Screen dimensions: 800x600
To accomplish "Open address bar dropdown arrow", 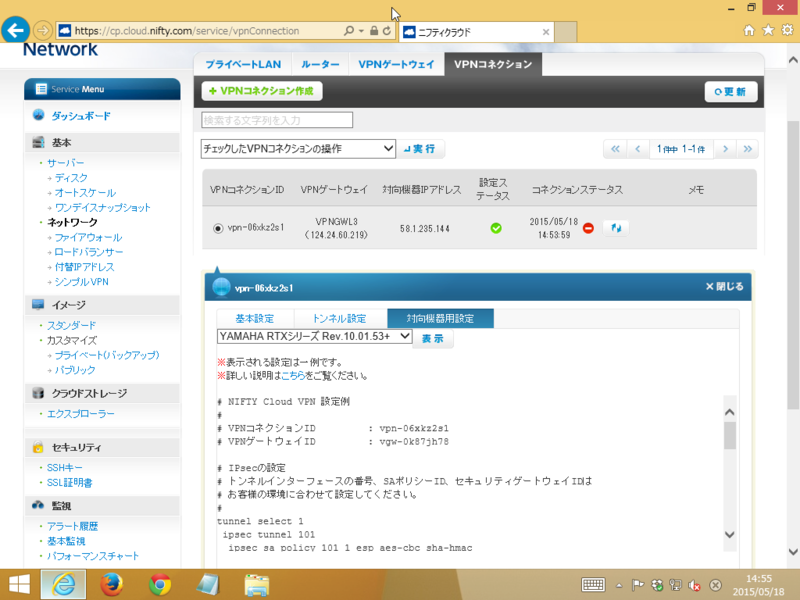I will (361, 31).
